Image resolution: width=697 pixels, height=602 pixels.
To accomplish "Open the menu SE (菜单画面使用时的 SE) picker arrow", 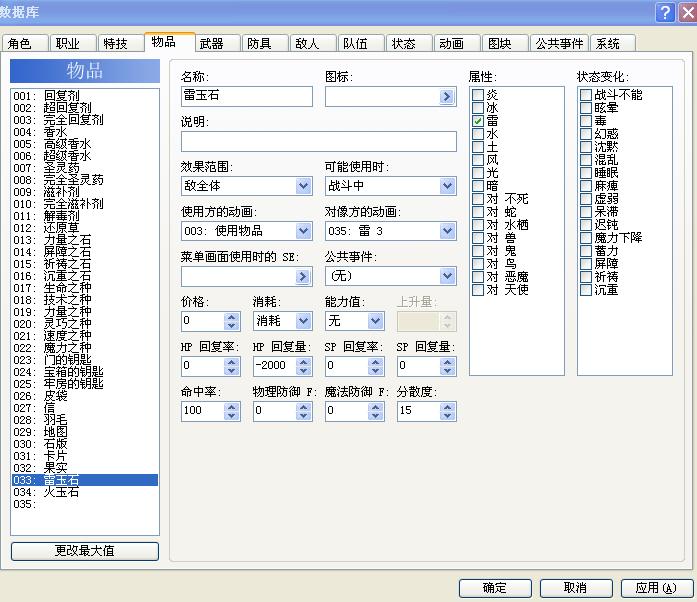I will point(303,277).
